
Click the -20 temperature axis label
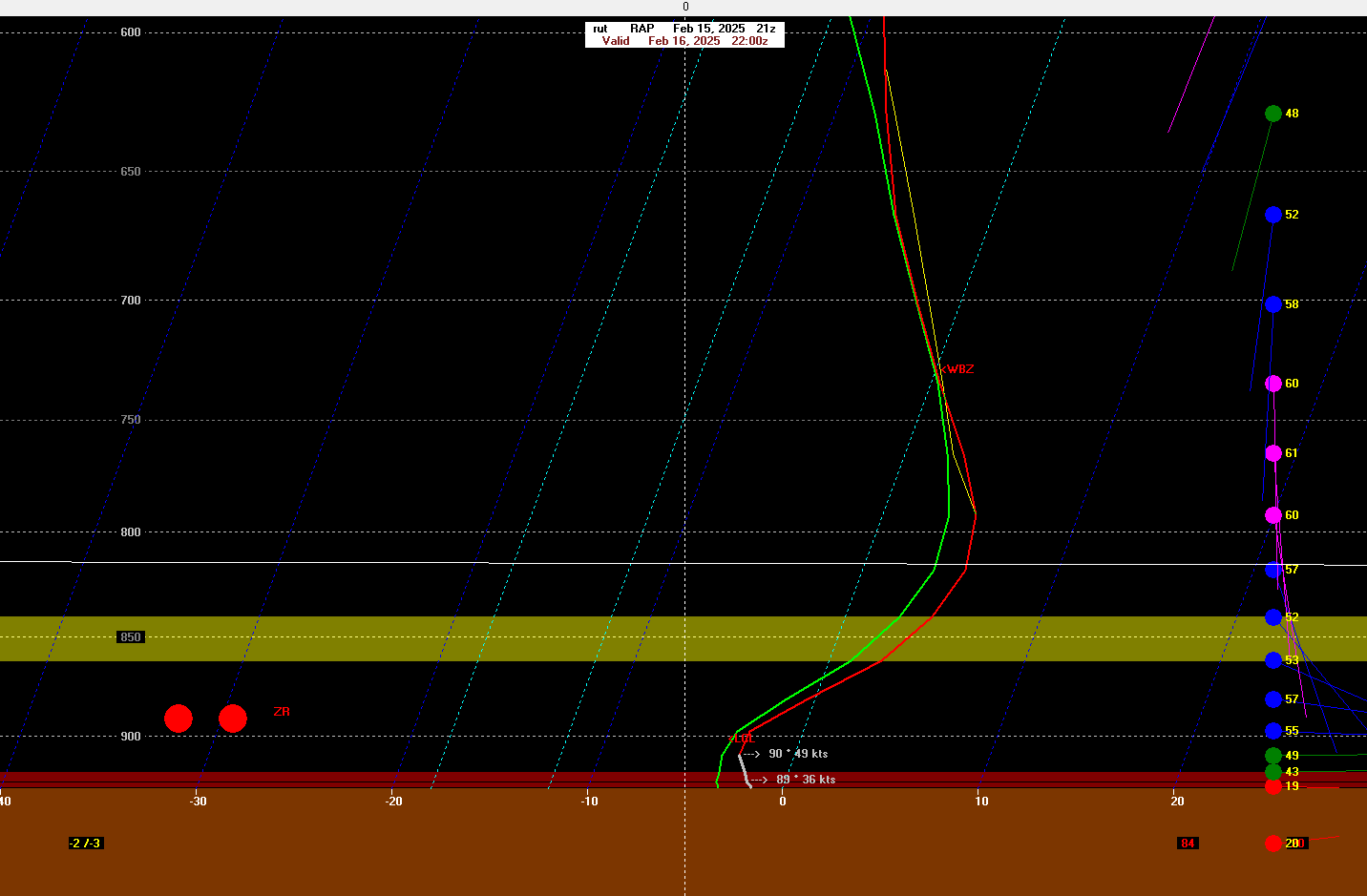click(393, 802)
